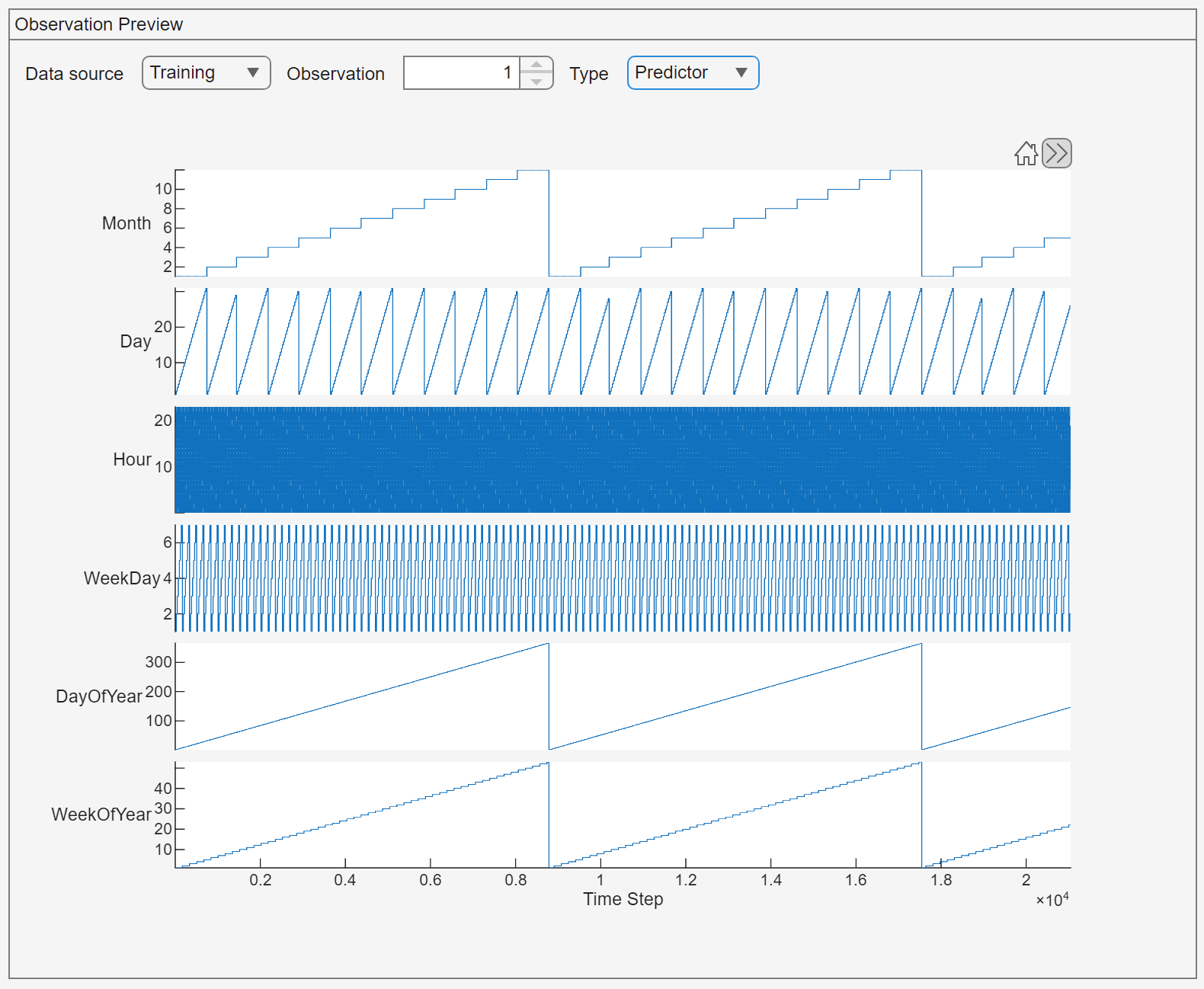Image resolution: width=1204 pixels, height=989 pixels.
Task: Click the Time Step axis label
Action: tap(623, 899)
